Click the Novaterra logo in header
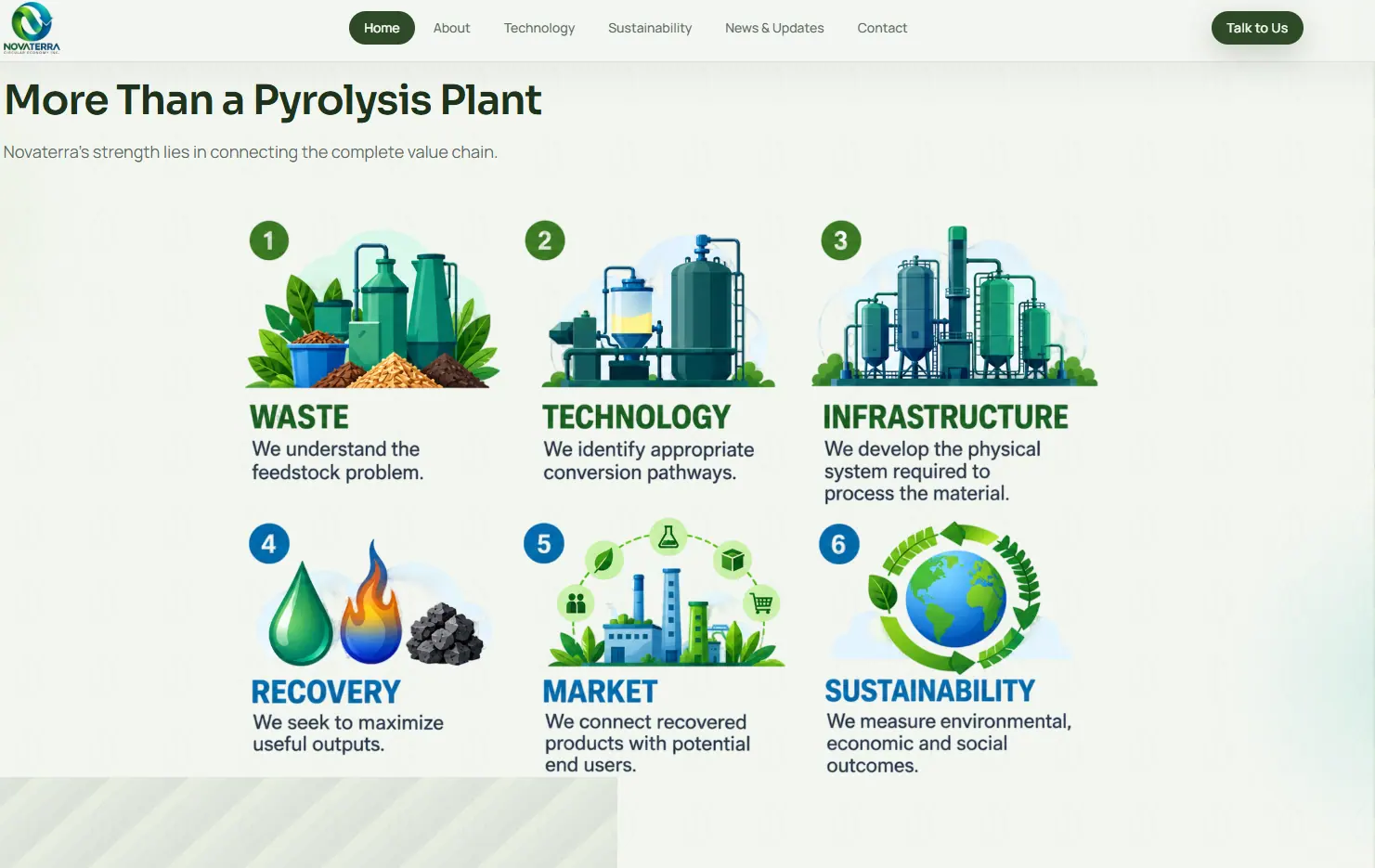1375x868 pixels. click(x=32, y=28)
